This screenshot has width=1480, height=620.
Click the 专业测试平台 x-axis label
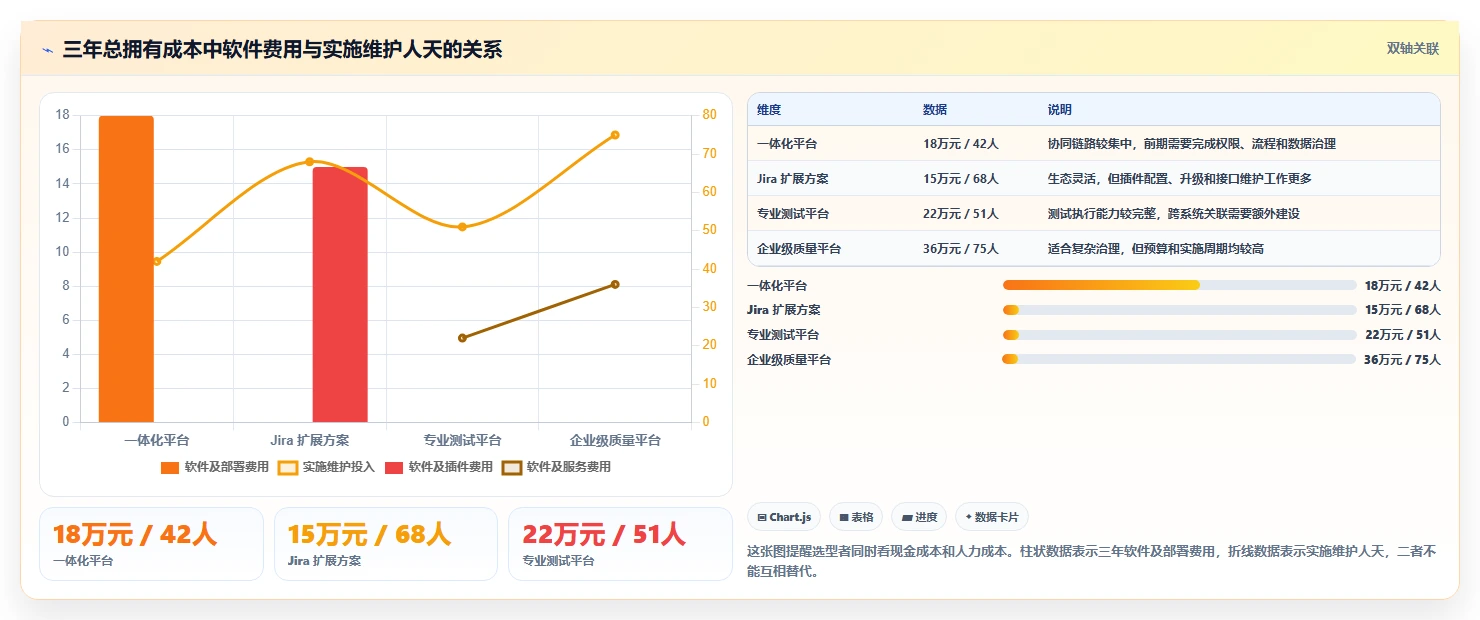coord(462,440)
